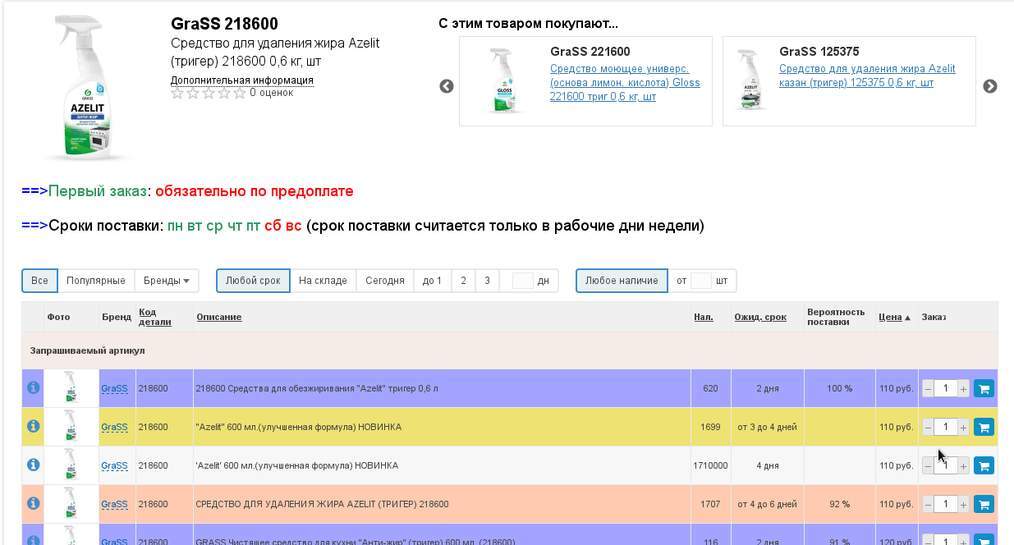The width and height of the screenshot is (1014, 545).
Task: Click GraSS brand link in the 1710000-stock row
Action: coord(114,465)
